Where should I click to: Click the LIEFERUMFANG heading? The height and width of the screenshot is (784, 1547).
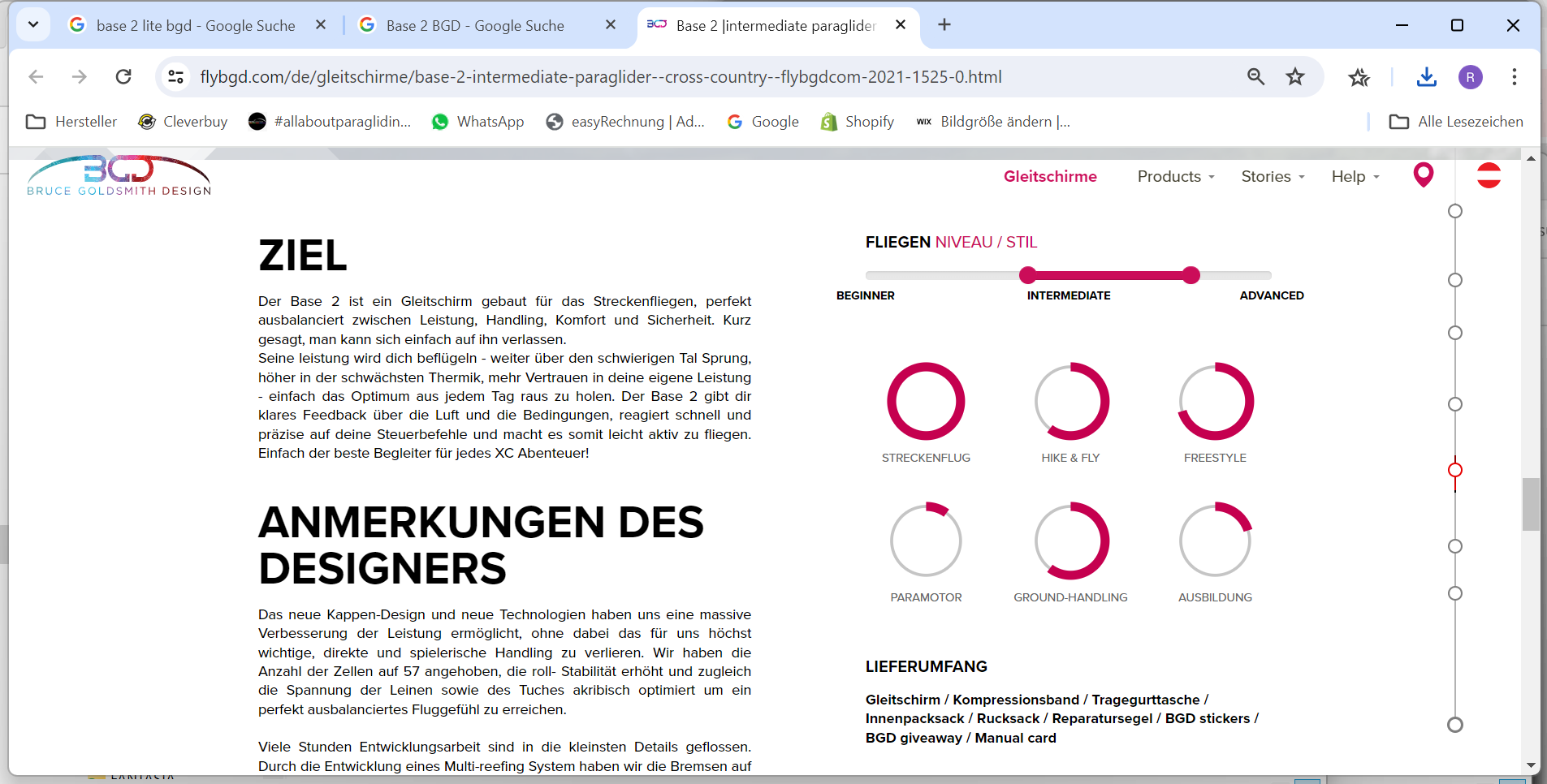tap(927, 666)
